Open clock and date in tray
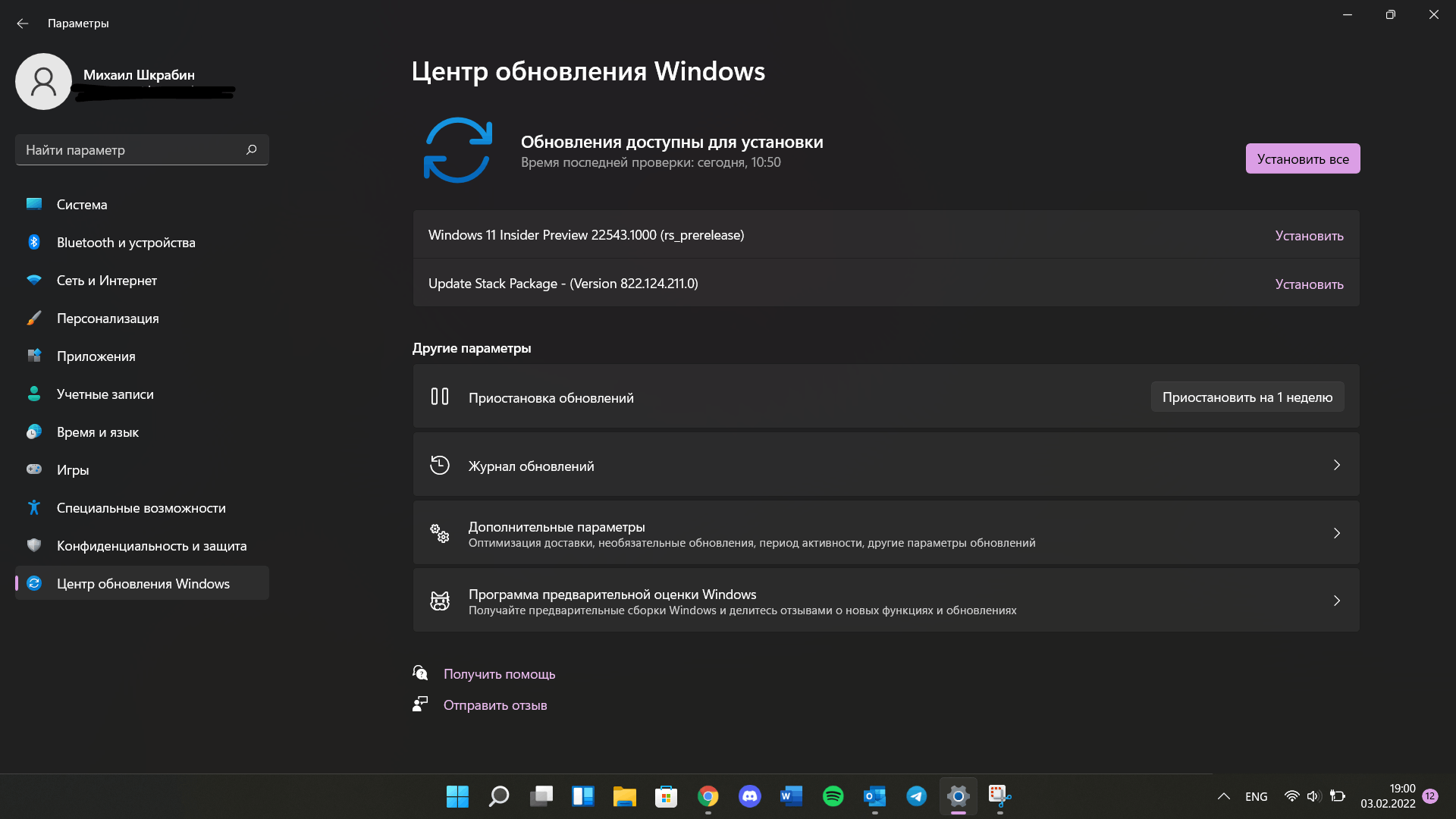 1388,796
